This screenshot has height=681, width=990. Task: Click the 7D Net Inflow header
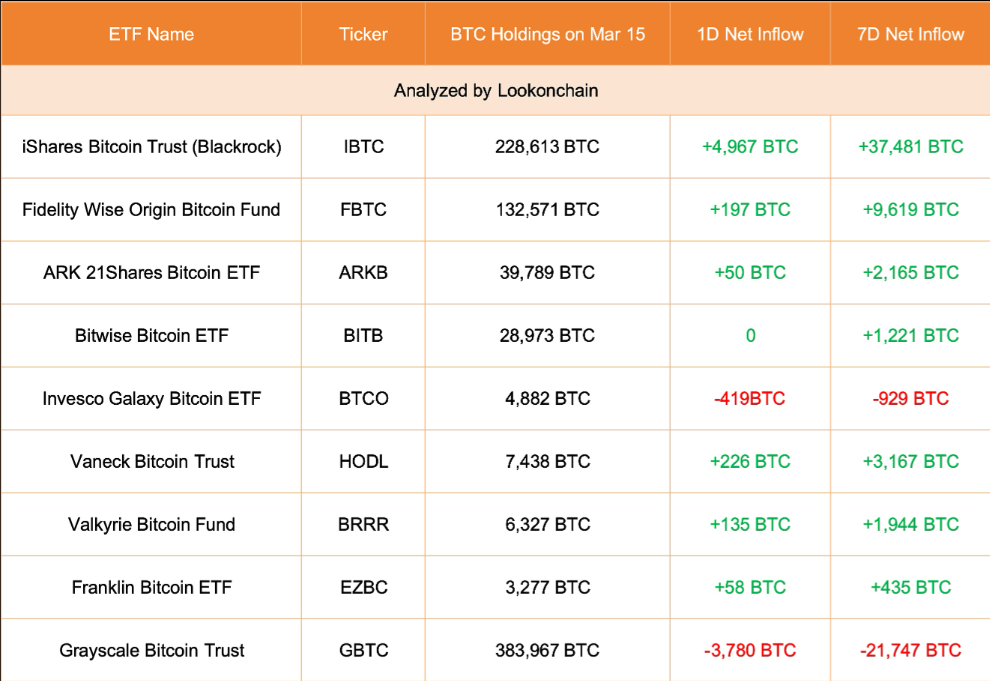click(x=910, y=34)
